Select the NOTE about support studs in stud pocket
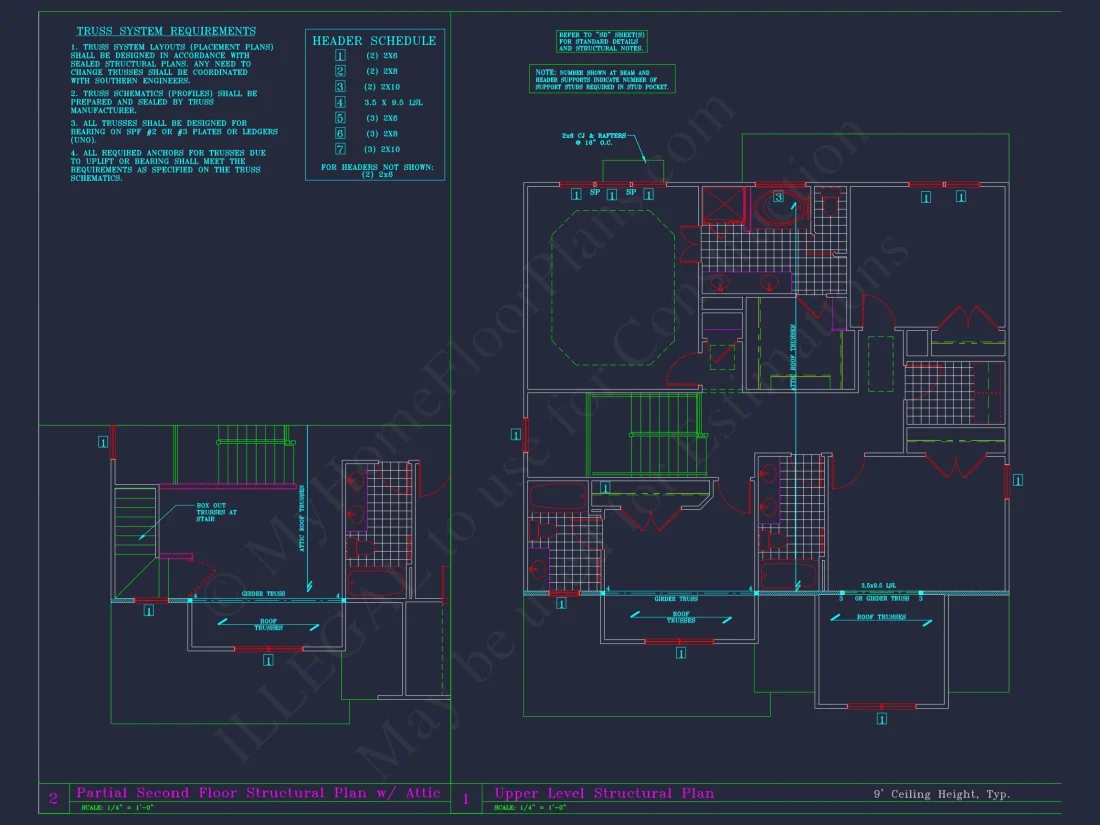 pyautogui.click(x=603, y=79)
